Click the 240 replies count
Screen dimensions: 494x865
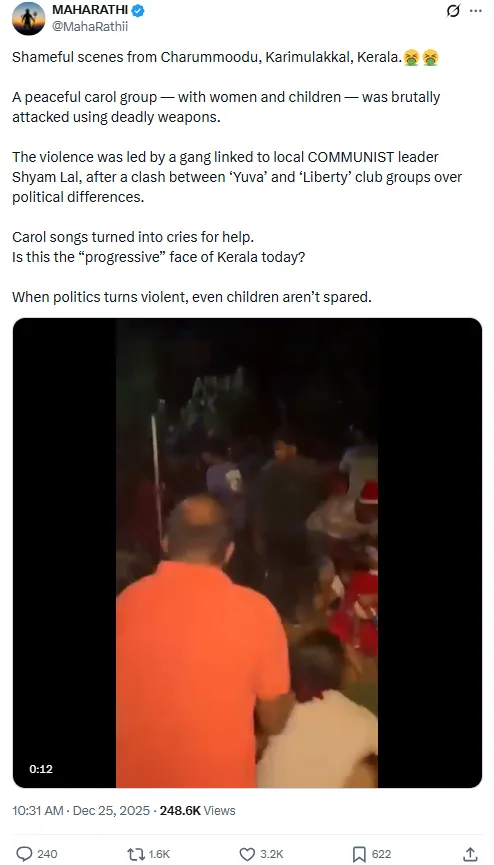coord(47,854)
